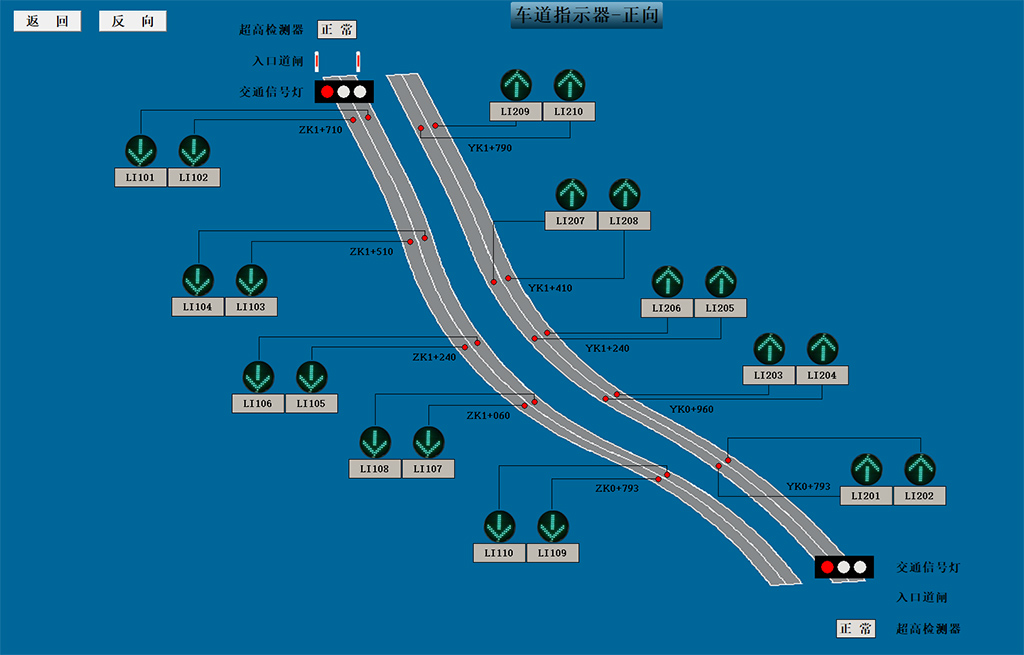This screenshot has height=655, width=1024.
Task: Click the up arrow indicator above LI202
Action: 919,469
